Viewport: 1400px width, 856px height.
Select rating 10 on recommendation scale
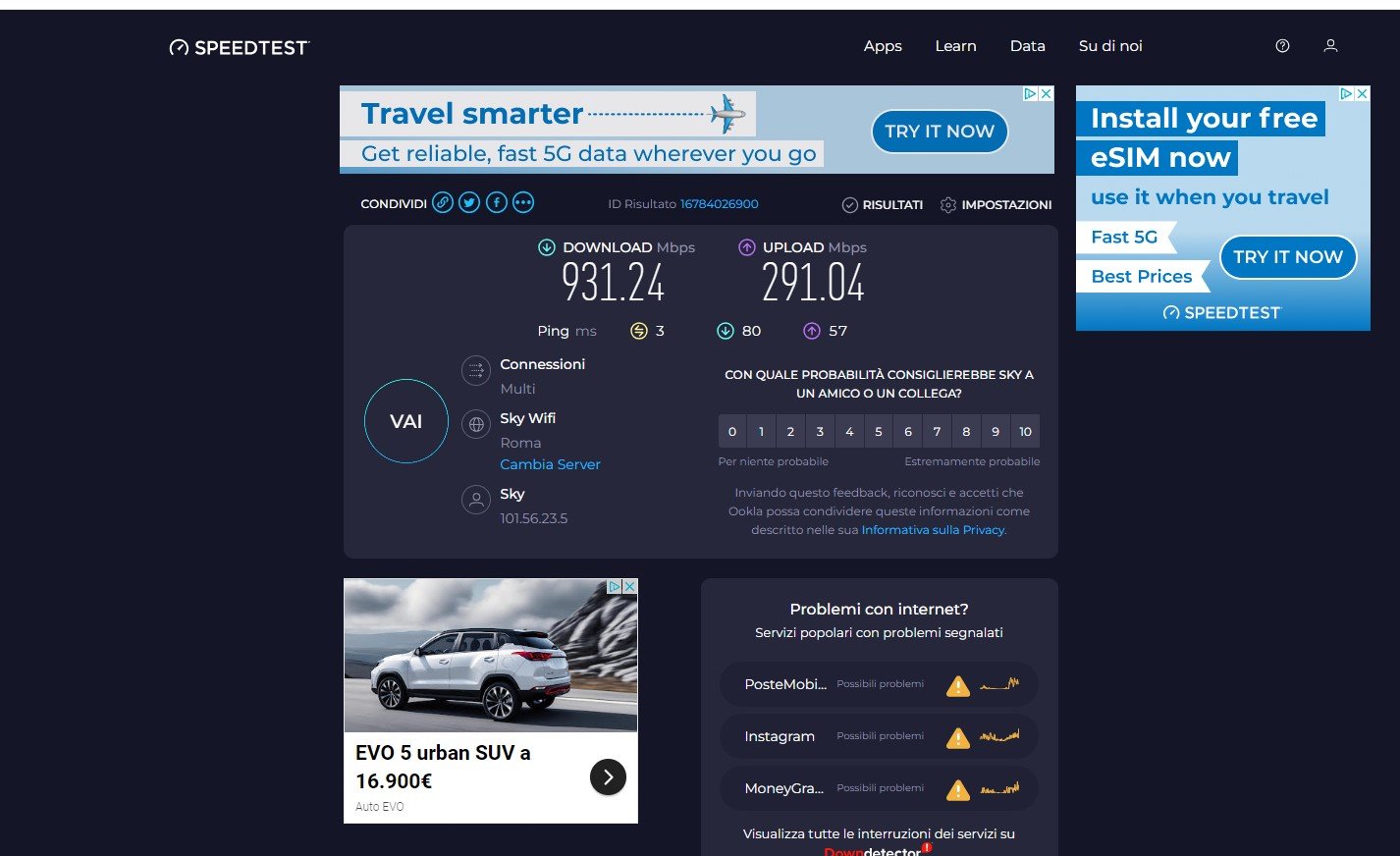[x=1025, y=432]
